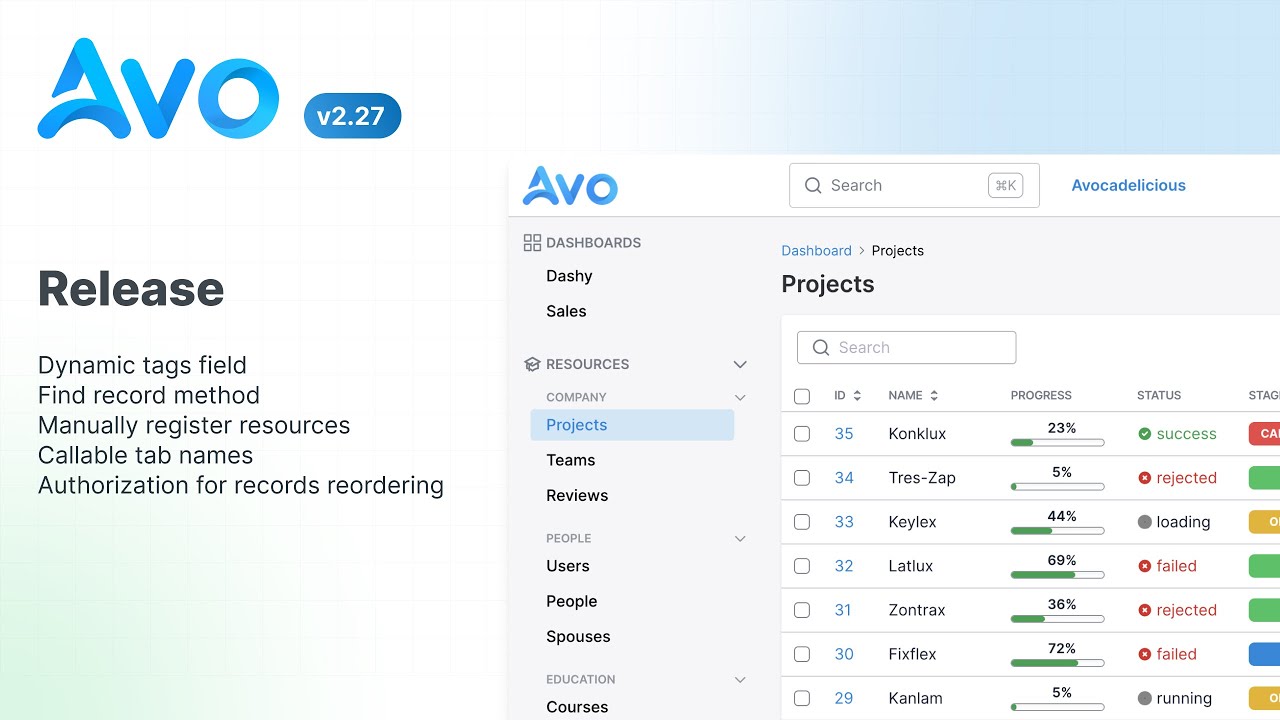Click the 'Dynamic tags field' text
Viewport: 1280px width, 720px height.
(142, 365)
